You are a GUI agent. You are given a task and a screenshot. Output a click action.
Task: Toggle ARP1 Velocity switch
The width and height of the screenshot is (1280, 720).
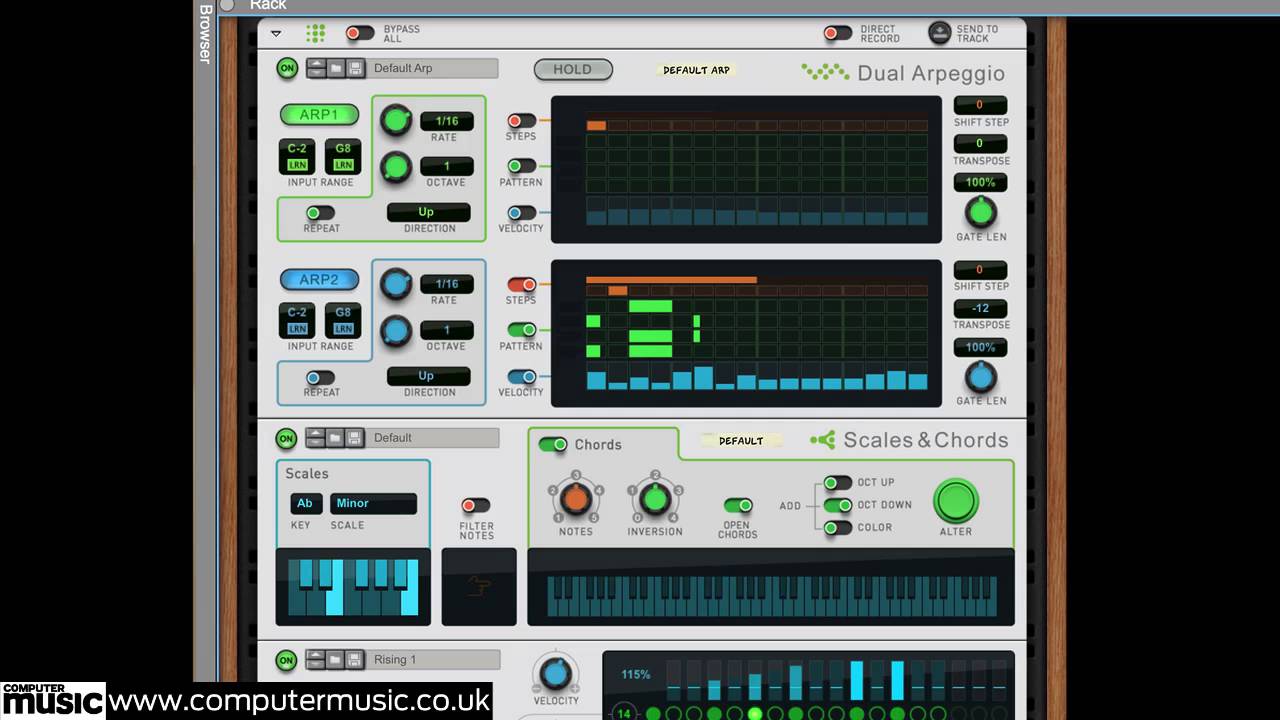pos(521,213)
